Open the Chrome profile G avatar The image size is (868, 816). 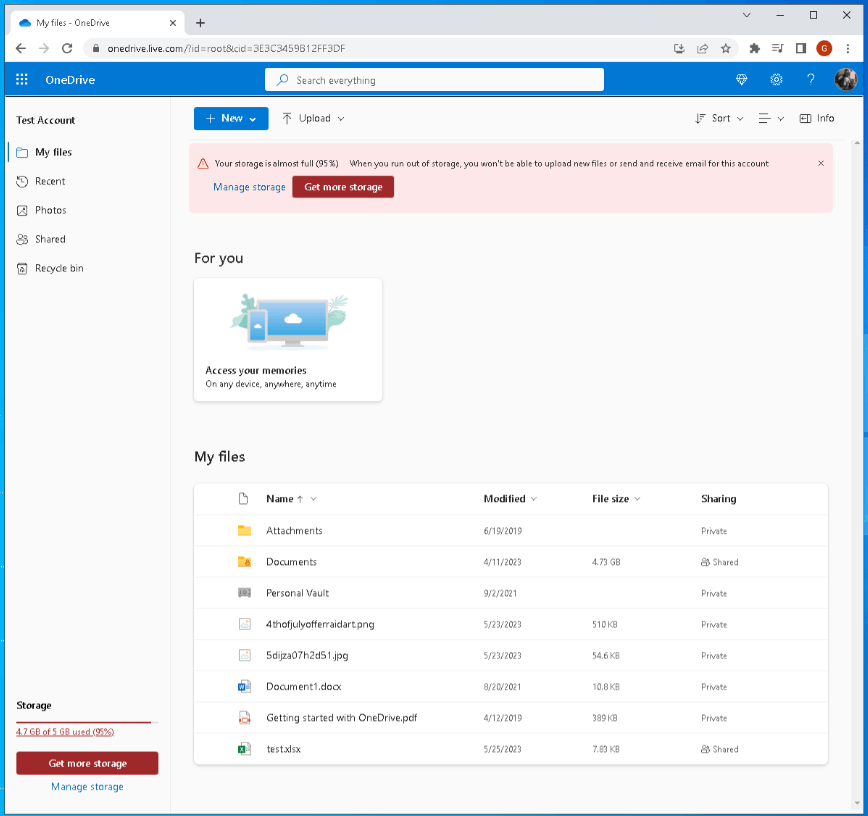pyautogui.click(x=824, y=48)
